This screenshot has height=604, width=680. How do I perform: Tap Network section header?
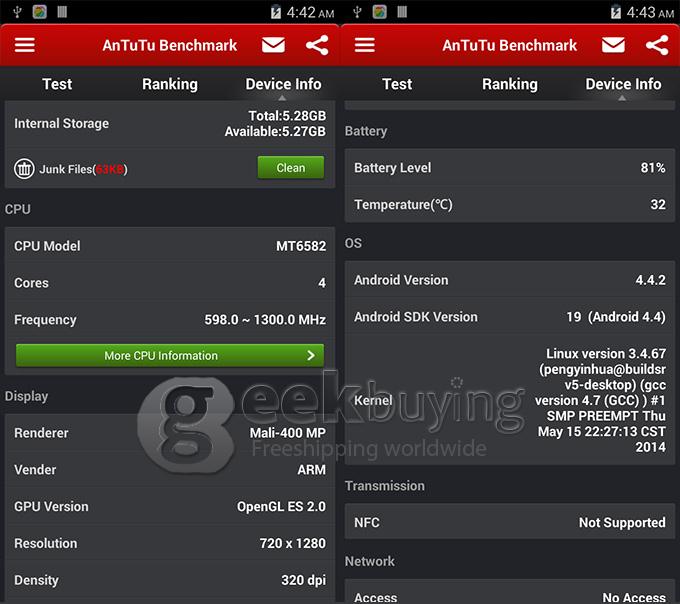[369, 562]
